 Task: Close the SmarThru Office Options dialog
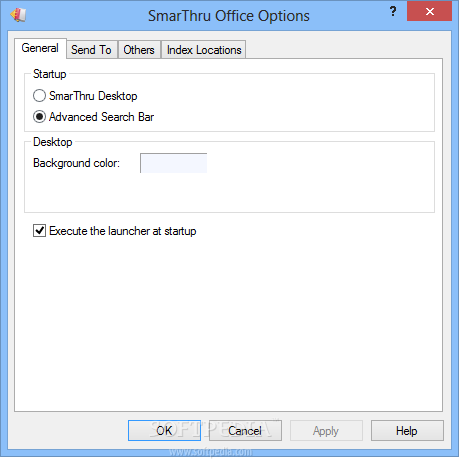coord(429,12)
